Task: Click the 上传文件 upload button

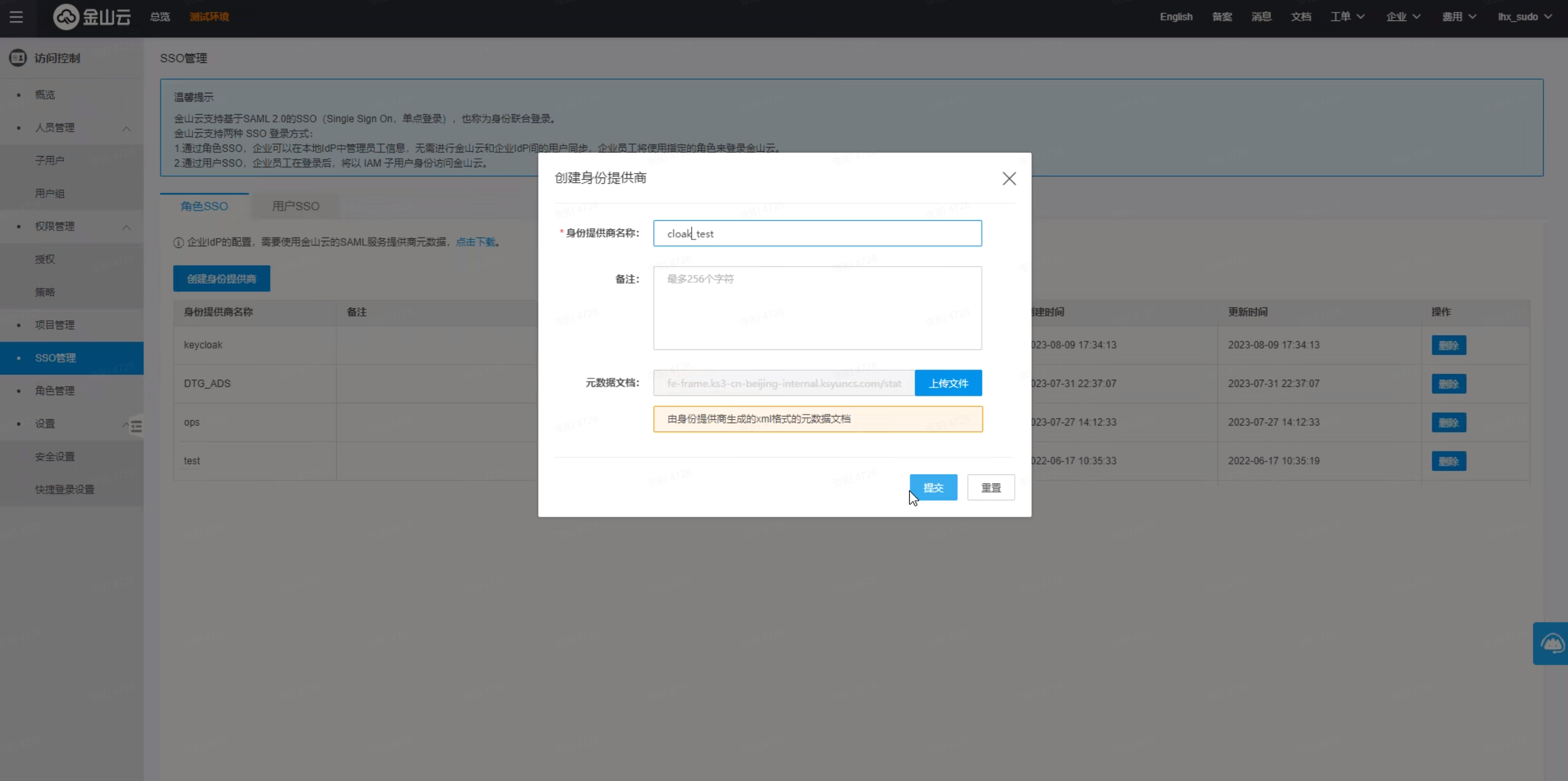Action: point(948,383)
